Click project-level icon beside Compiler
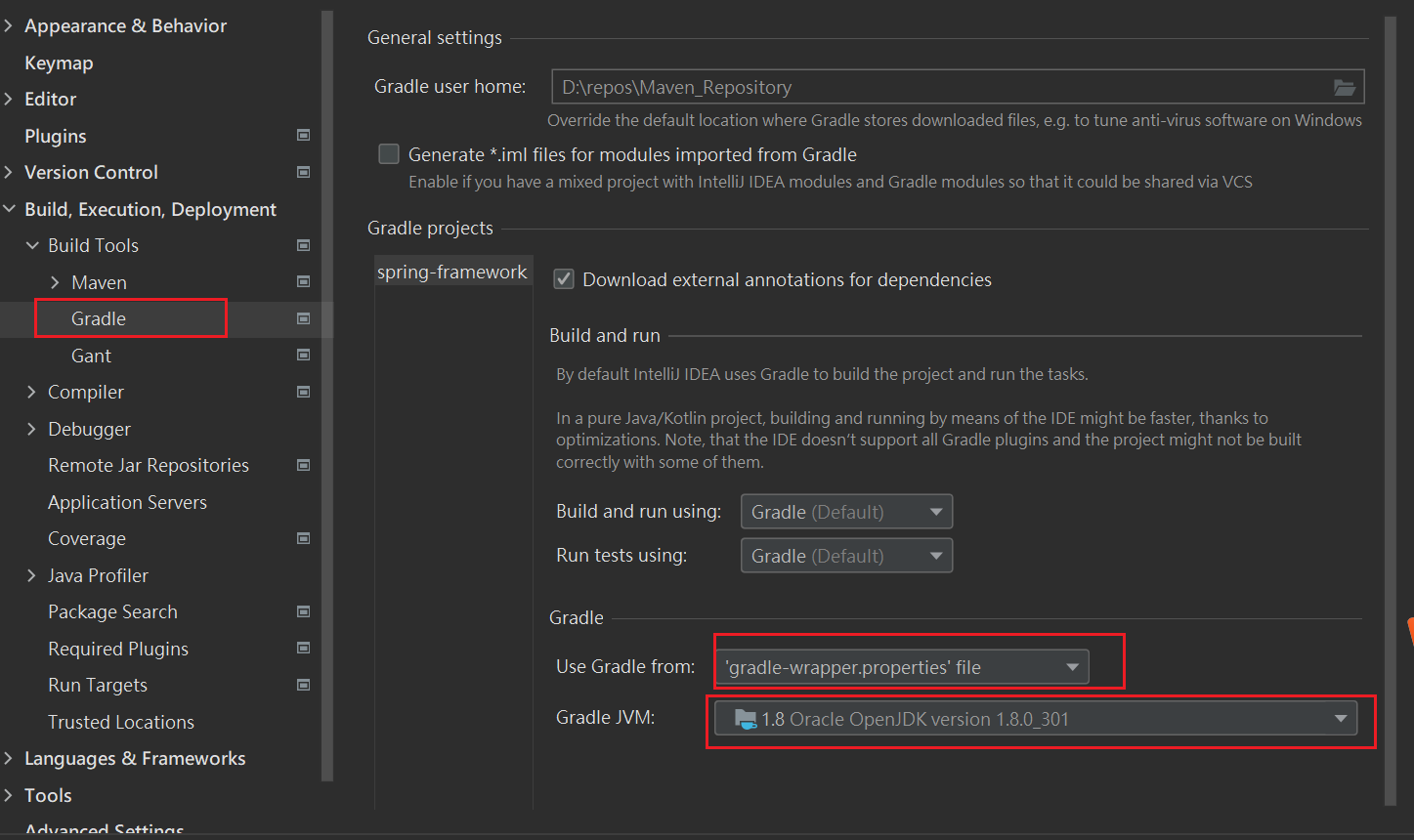Screen dimensions: 1414x840 click(304, 392)
